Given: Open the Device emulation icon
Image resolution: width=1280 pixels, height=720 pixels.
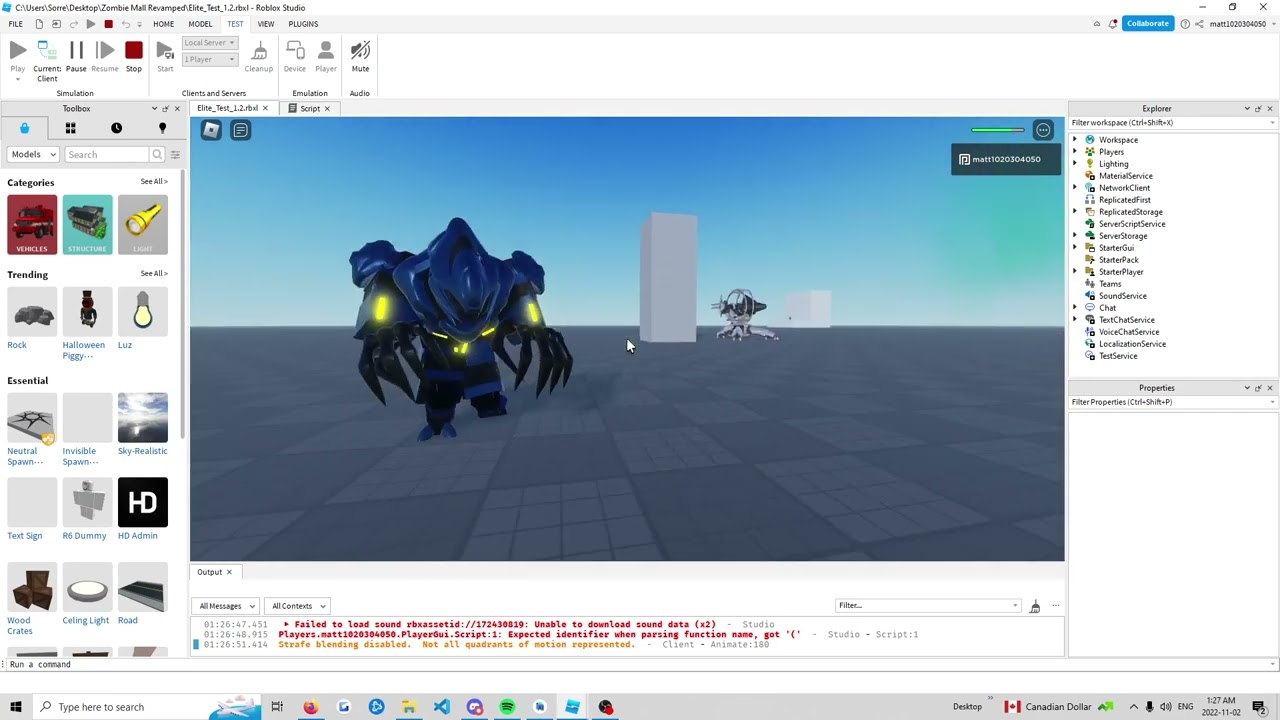Looking at the screenshot, I should pyautogui.click(x=295, y=50).
